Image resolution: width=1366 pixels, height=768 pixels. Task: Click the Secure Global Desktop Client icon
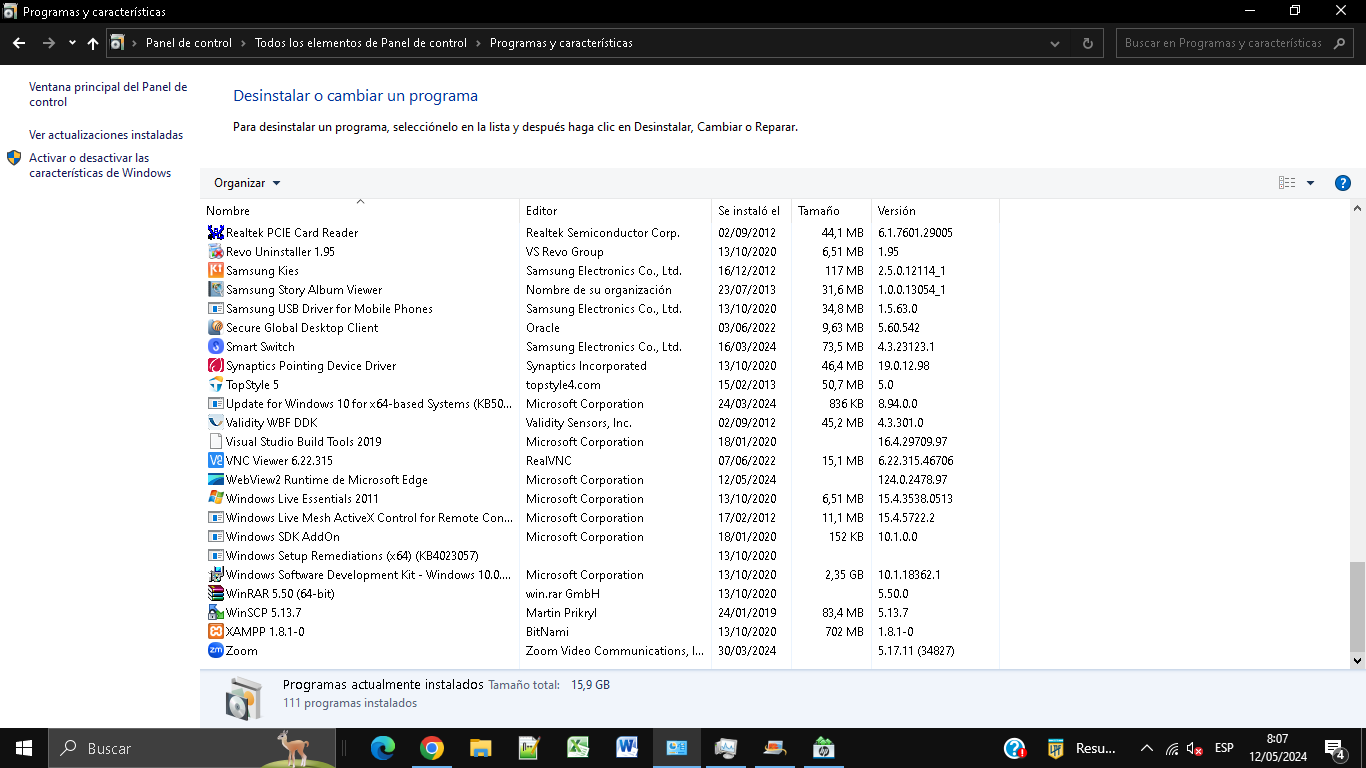[x=215, y=328]
